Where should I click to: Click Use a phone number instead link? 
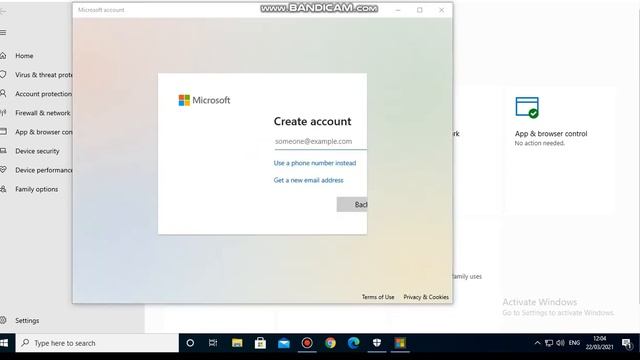click(315, 163)
